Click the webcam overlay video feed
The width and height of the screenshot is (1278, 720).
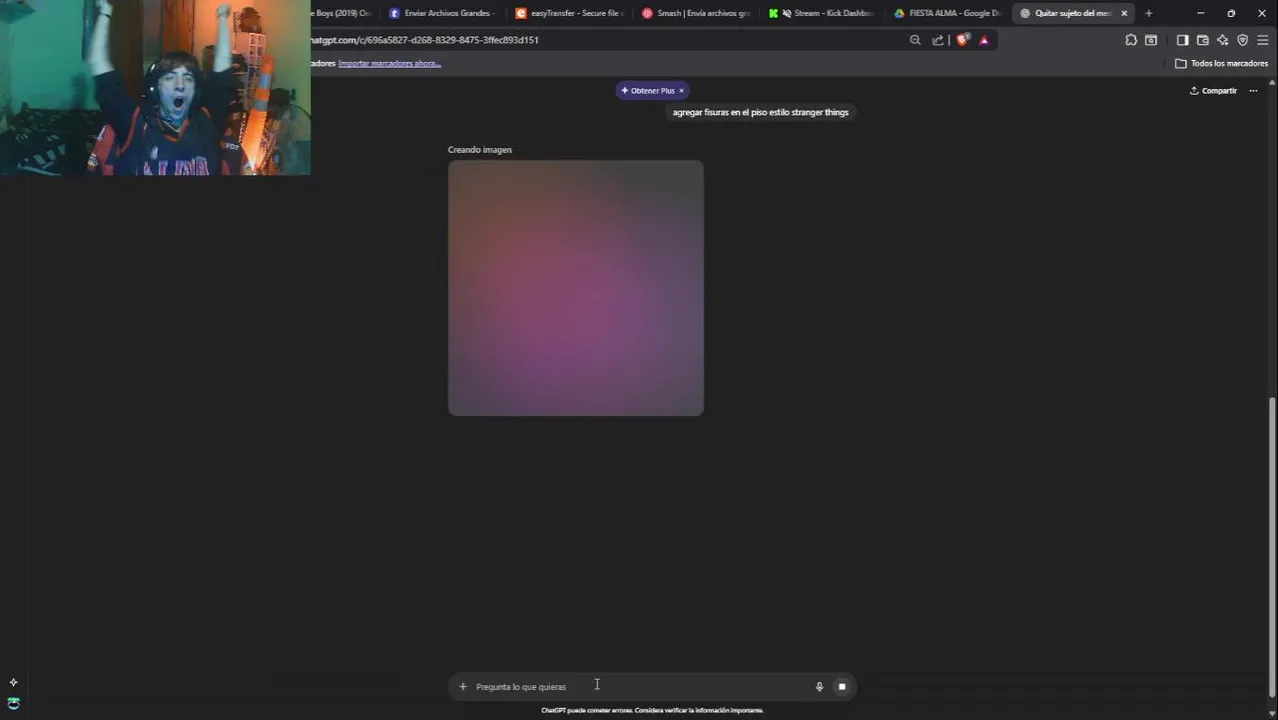click(x=155, y=88)
